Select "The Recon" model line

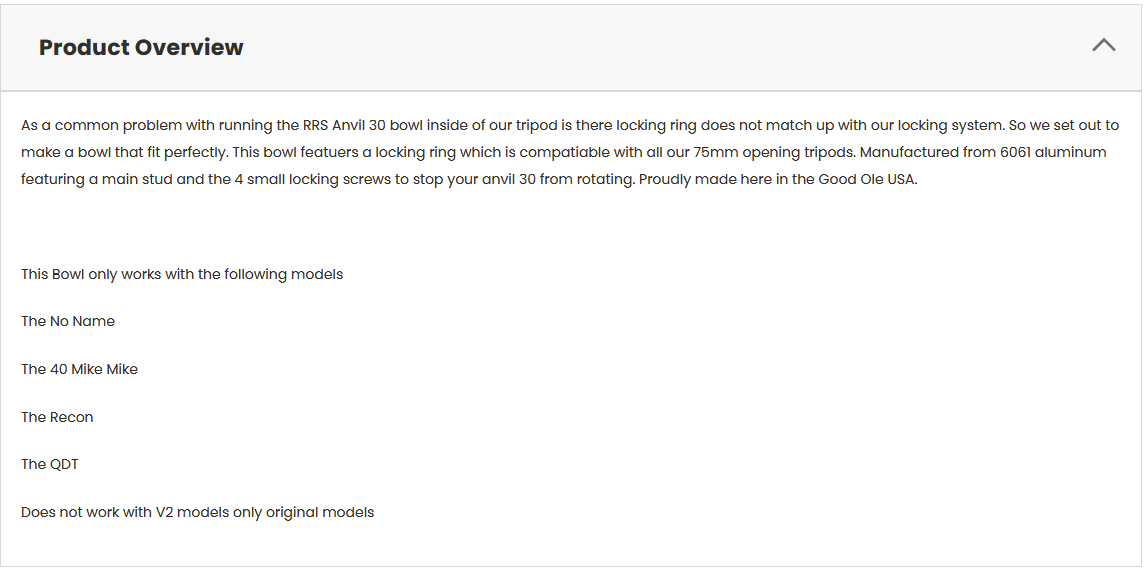pos(57,417)
